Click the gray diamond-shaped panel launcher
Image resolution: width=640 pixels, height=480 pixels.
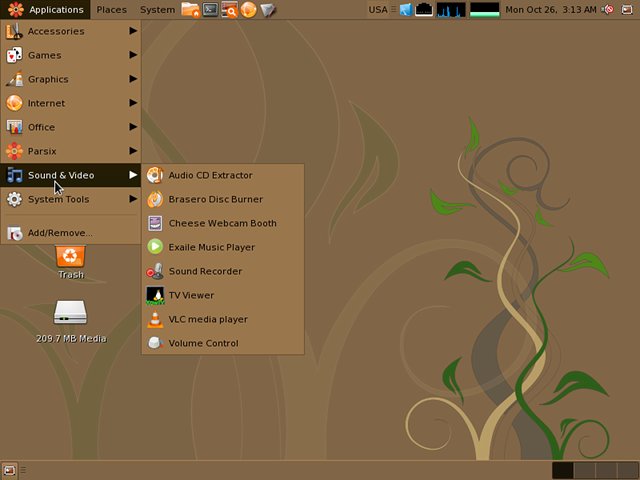pyautogui.click(x=268, y=10)
